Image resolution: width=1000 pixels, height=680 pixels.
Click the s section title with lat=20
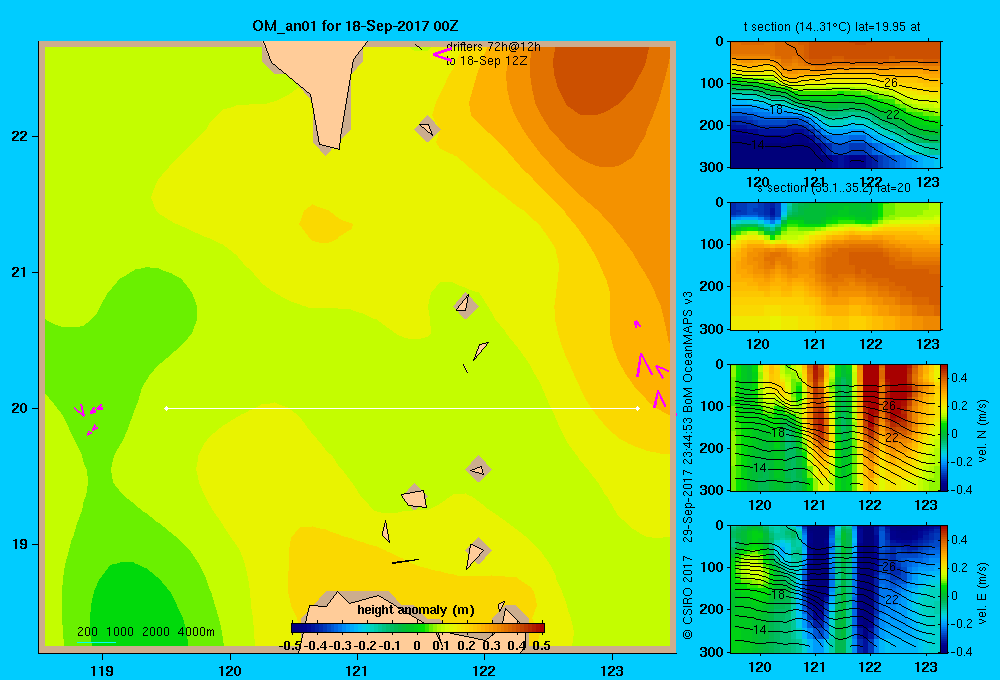834,188
